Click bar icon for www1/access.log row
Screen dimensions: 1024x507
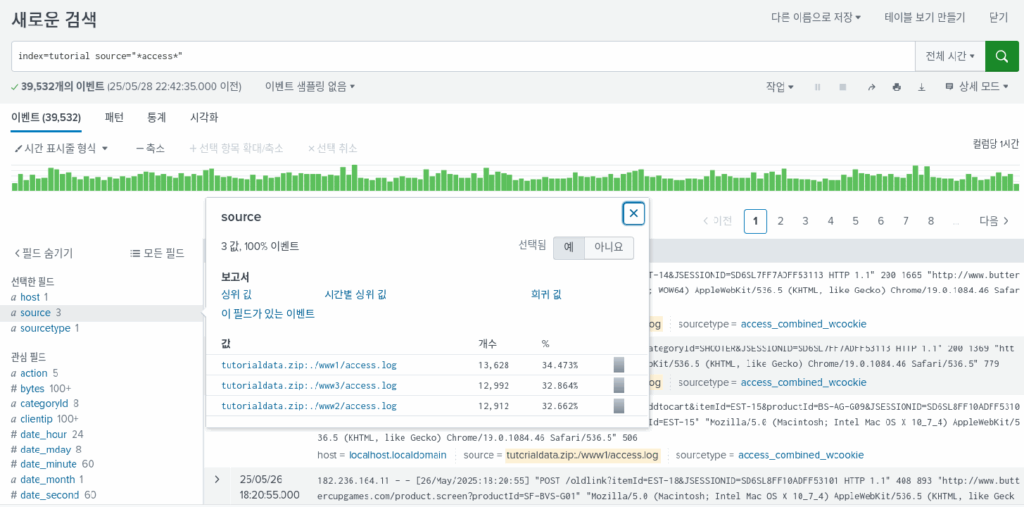tap(618, 365)
